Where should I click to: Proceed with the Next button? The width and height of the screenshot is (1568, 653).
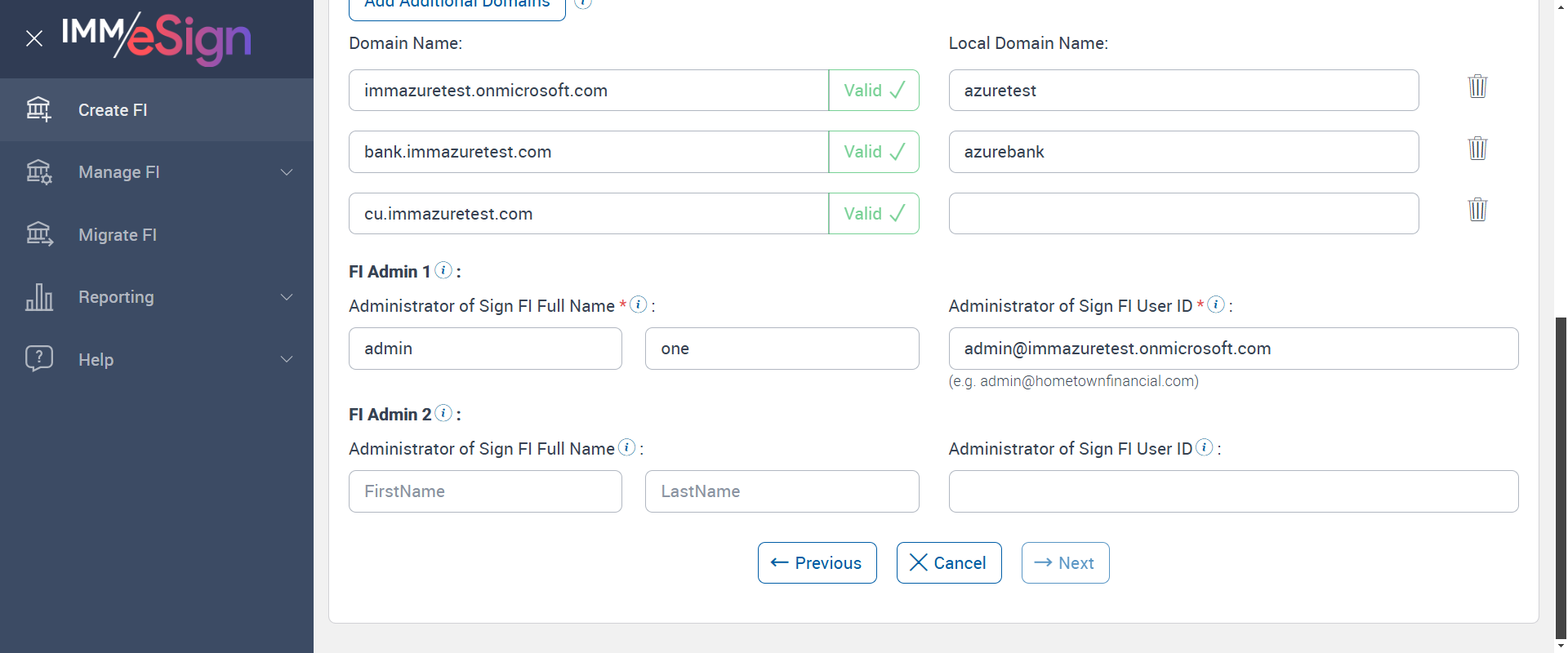tap(1065, 563)
